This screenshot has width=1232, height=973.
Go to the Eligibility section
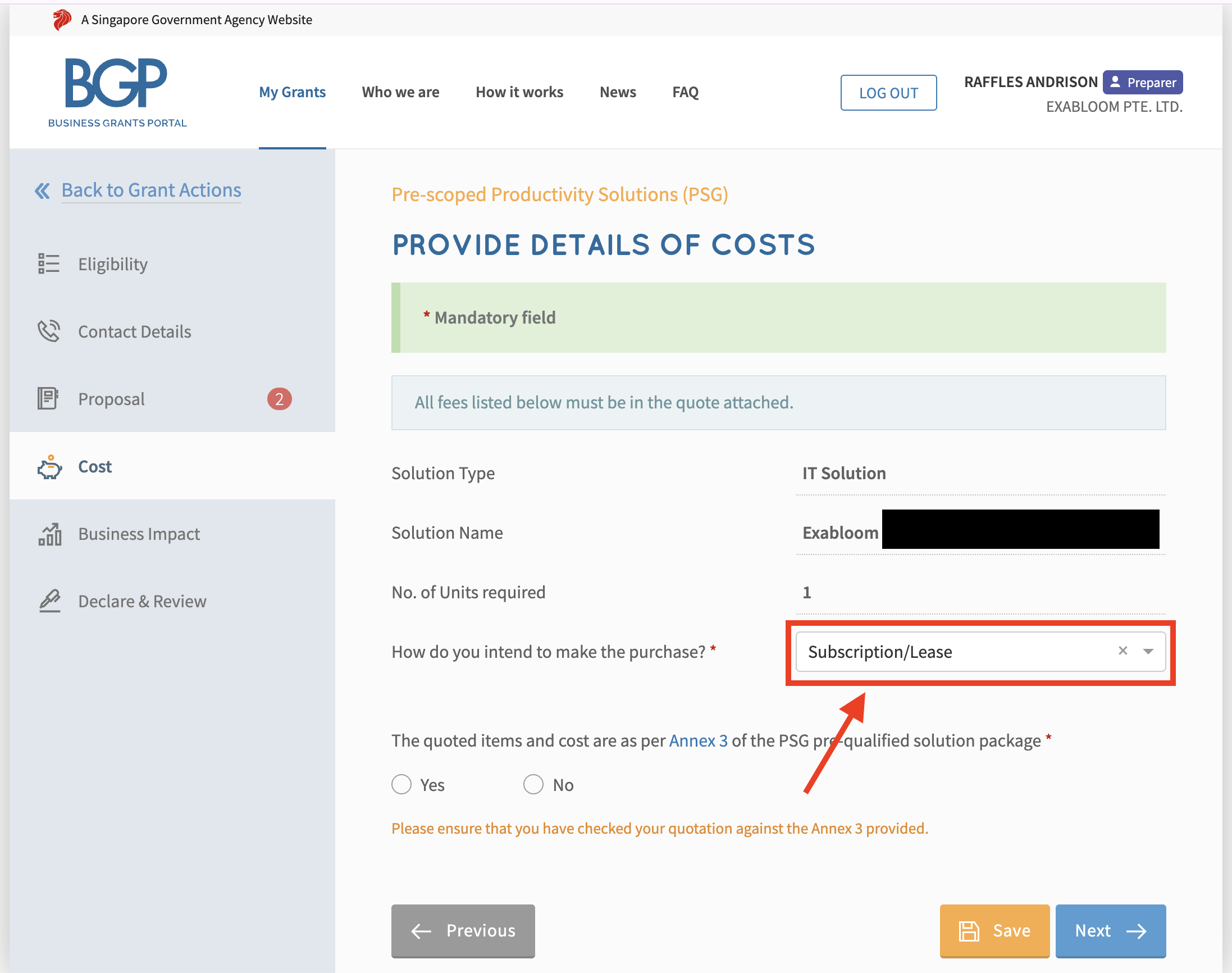(172, 264)
